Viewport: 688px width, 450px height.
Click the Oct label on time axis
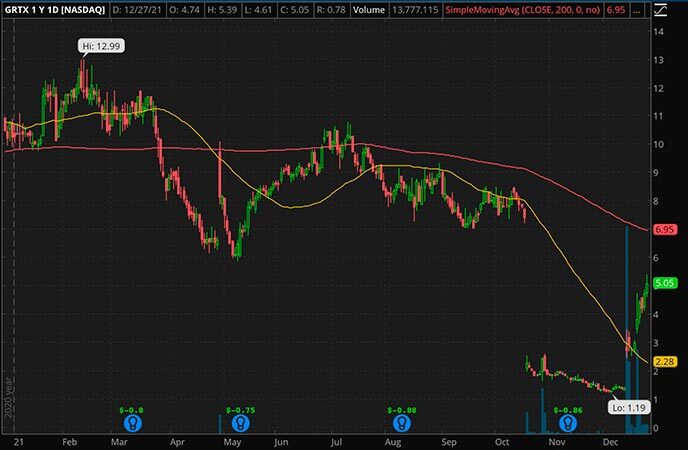tap(502, 442)
